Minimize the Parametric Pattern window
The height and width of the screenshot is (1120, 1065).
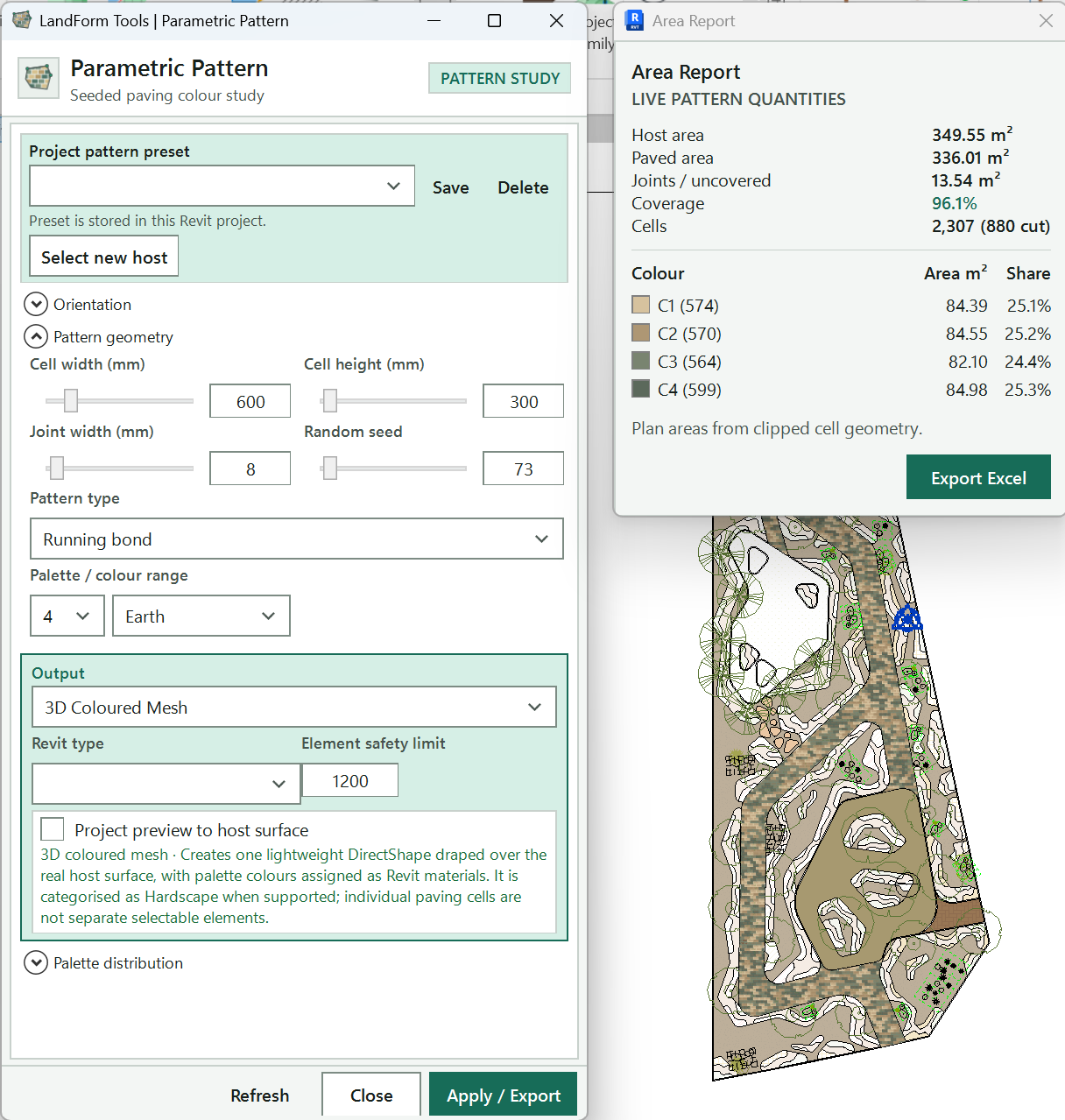[x=434, y=20]
